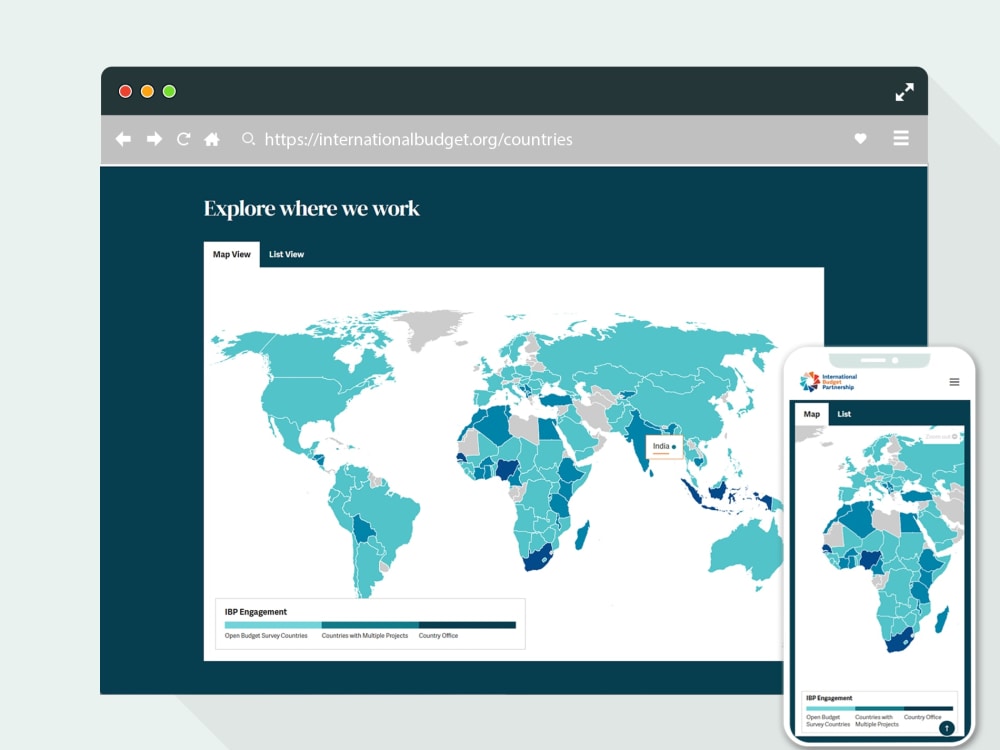1000x750 pixels.
Task: Reload the page with refresh icon
Action: click(x=184, y=139)
